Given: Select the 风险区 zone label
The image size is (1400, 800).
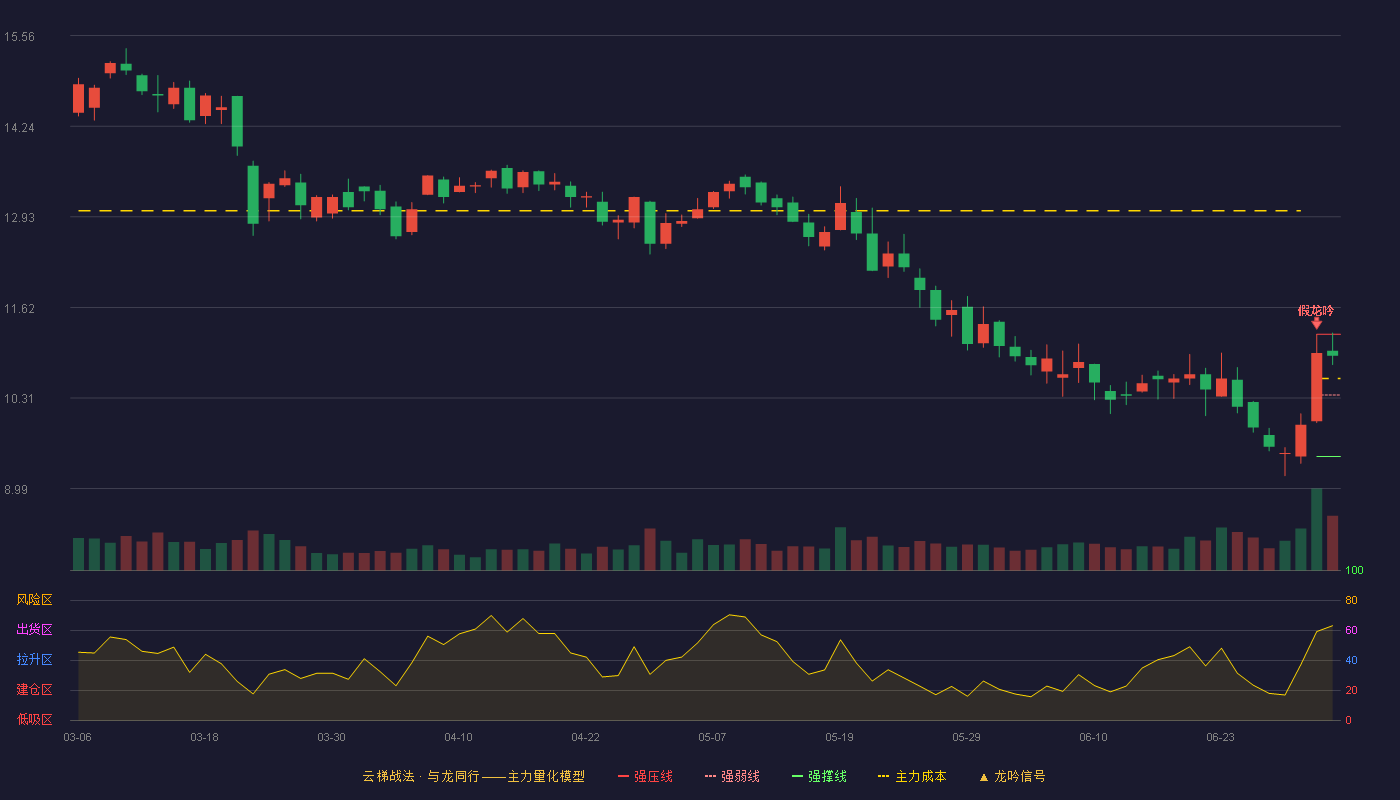Looking at the screenshot, I should 35,600.
